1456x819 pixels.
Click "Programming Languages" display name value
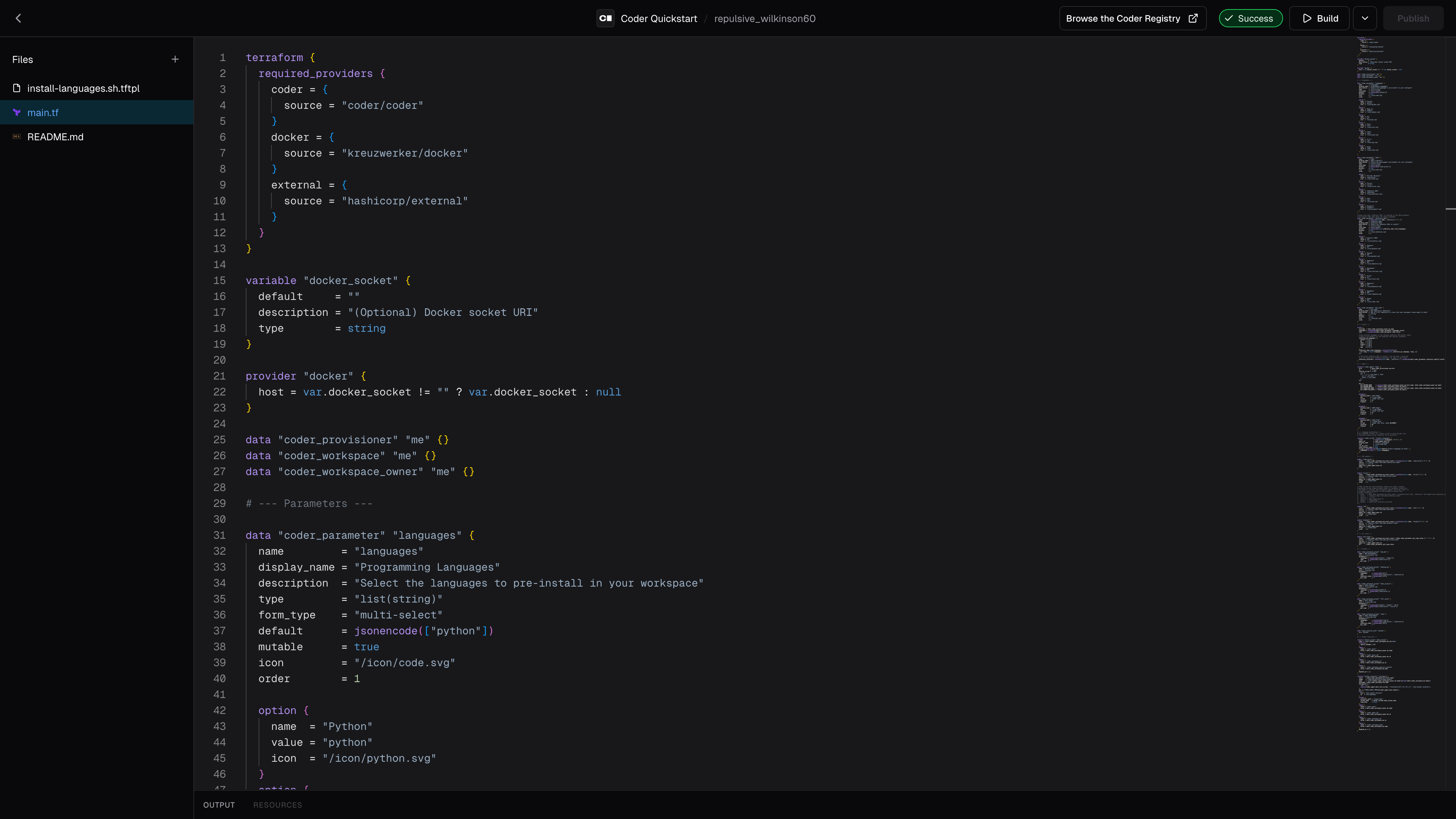point(427,567)
